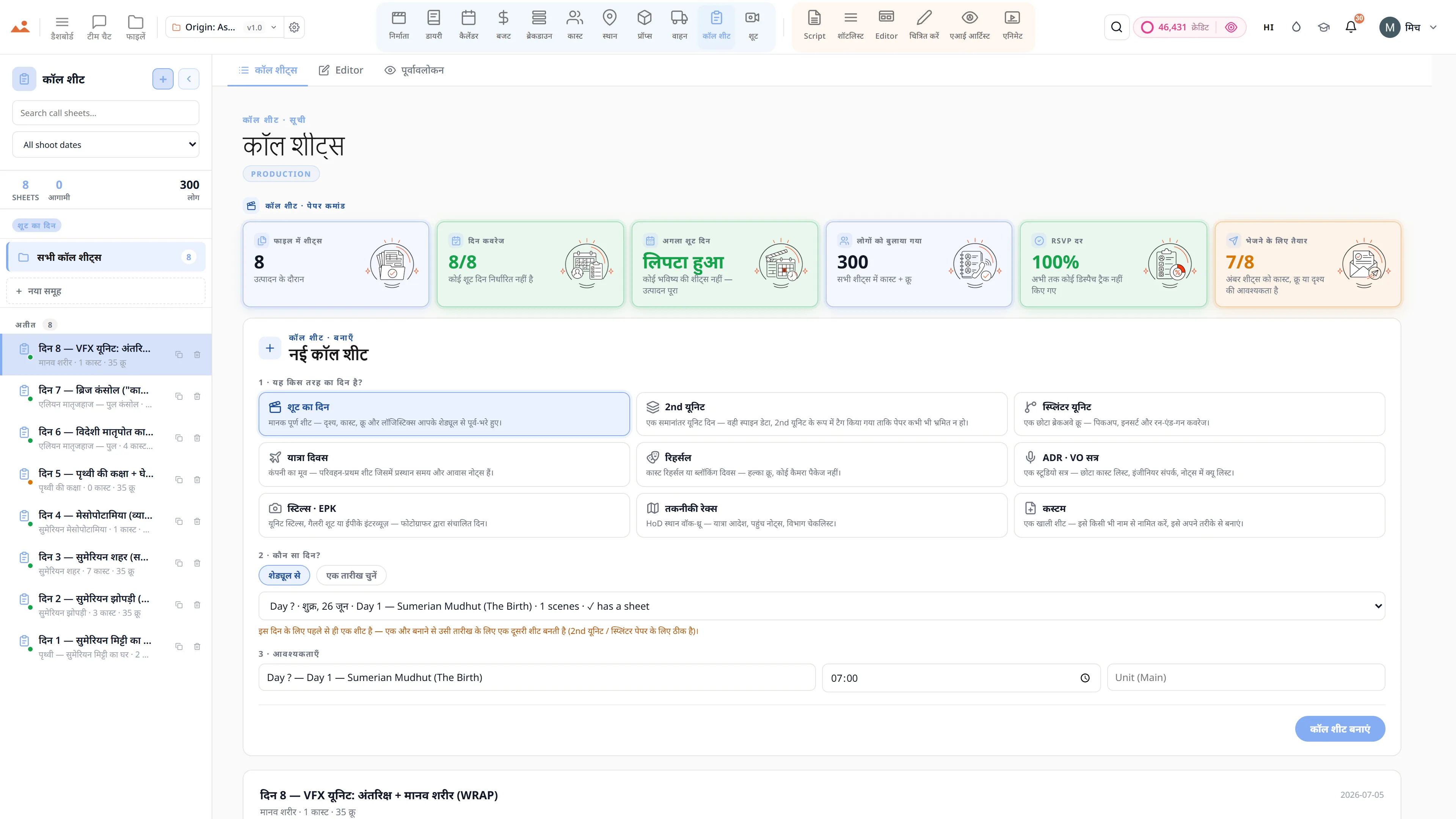This screenshot has height=819, width=1456.
Task: Select शेड्यूल से day option
Action: pyautogui.click(x=284, y=576)
